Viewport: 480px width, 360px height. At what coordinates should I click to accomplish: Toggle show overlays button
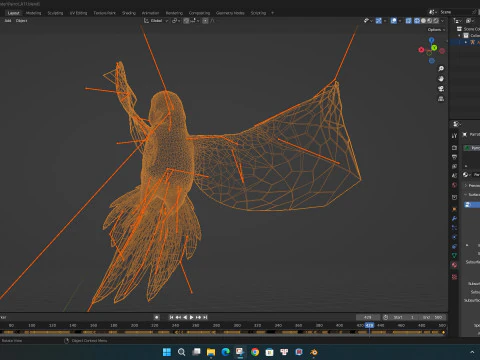click(x=394, y=21)
